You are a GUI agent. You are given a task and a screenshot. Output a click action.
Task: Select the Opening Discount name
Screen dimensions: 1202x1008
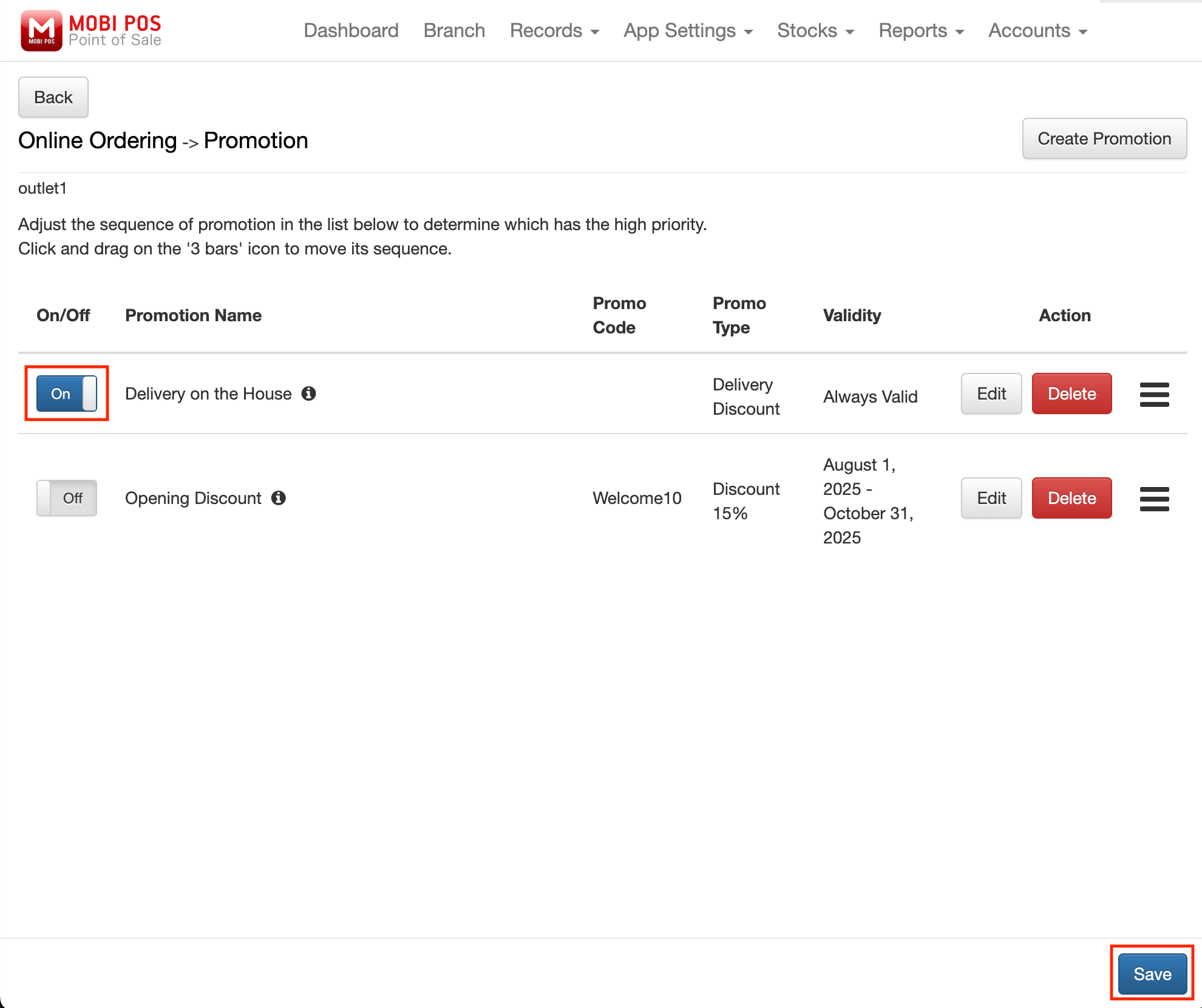pyautogui.click(x=193, y=498)
